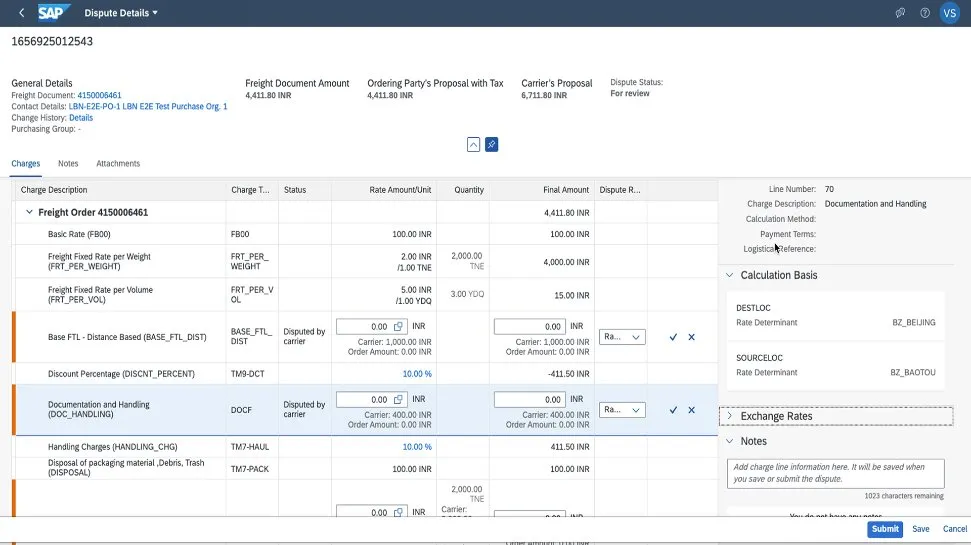Switch to the Notes tab
The image size is (971, 545).
tap(68, 164)
